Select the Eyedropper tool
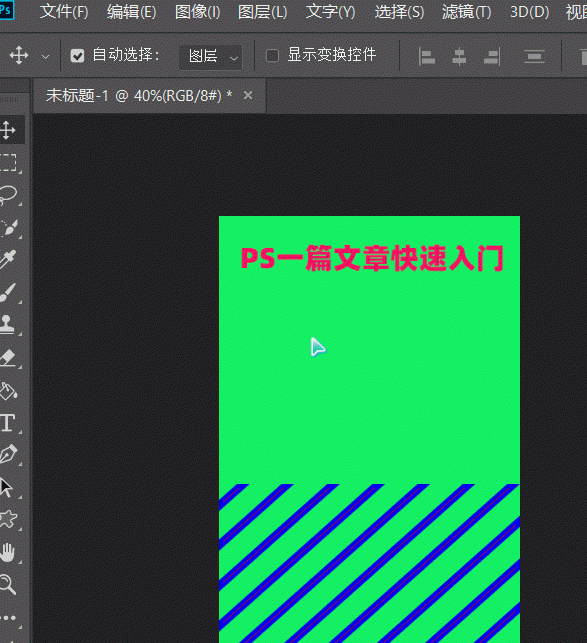Image resolution: width=587 pixels, height=643 pixels. tap(8, 260)
